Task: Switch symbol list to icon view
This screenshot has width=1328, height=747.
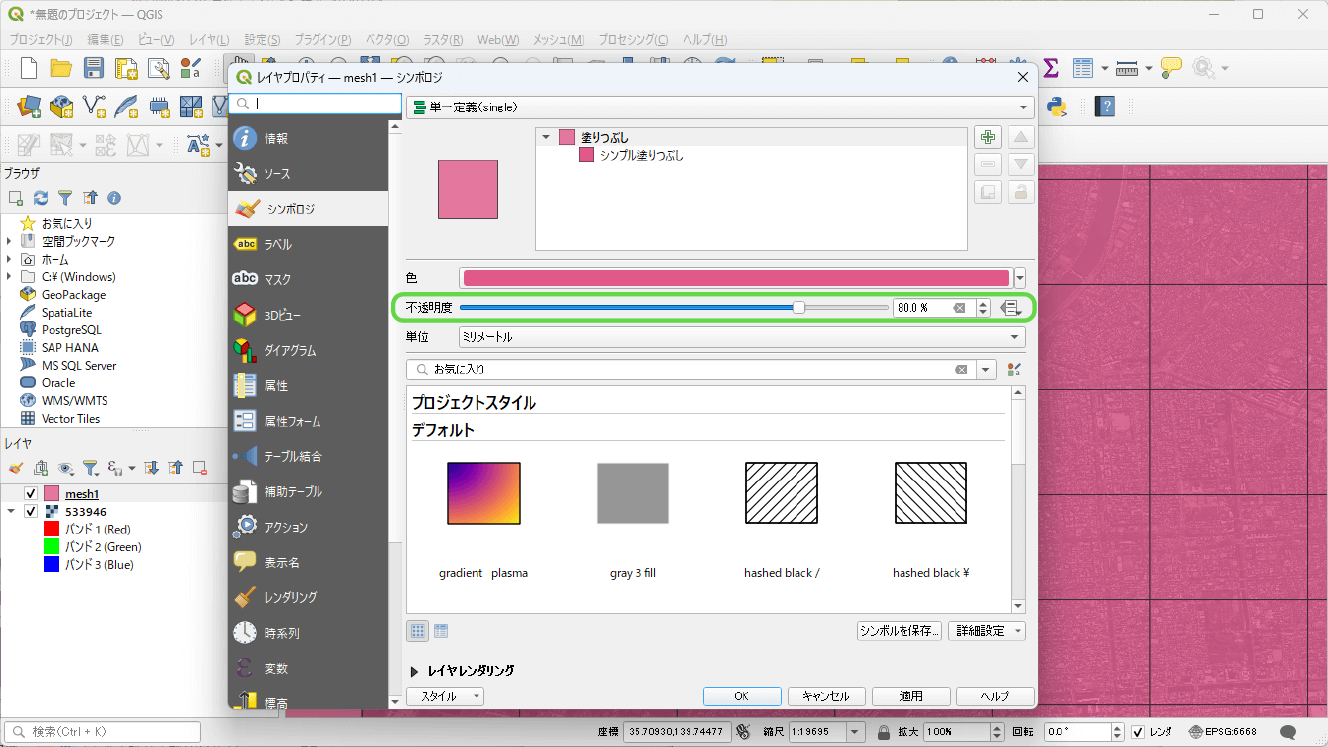Action: tap(418, 631)
